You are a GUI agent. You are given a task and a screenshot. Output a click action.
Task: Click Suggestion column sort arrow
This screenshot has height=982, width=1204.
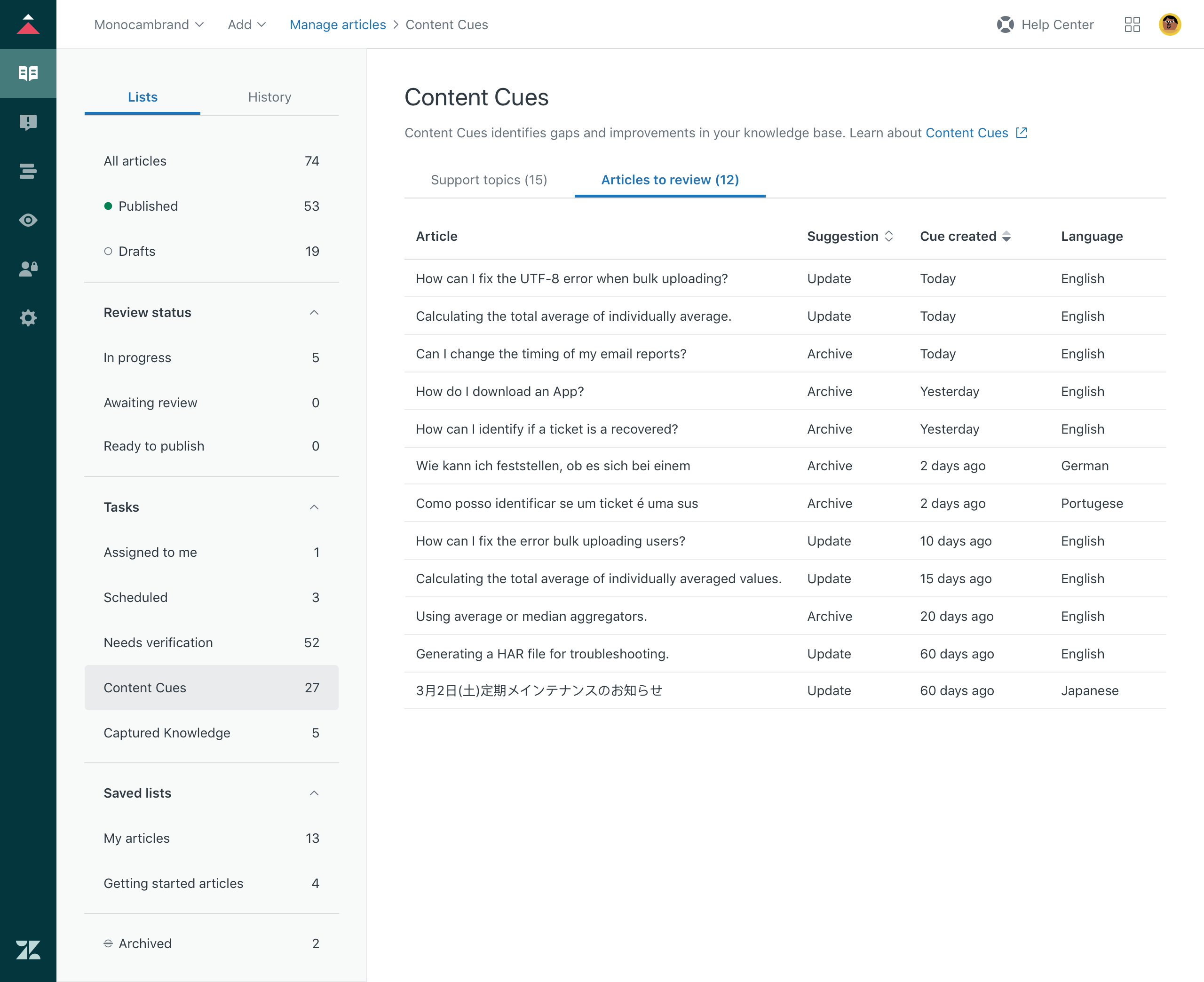click(888, 236)
